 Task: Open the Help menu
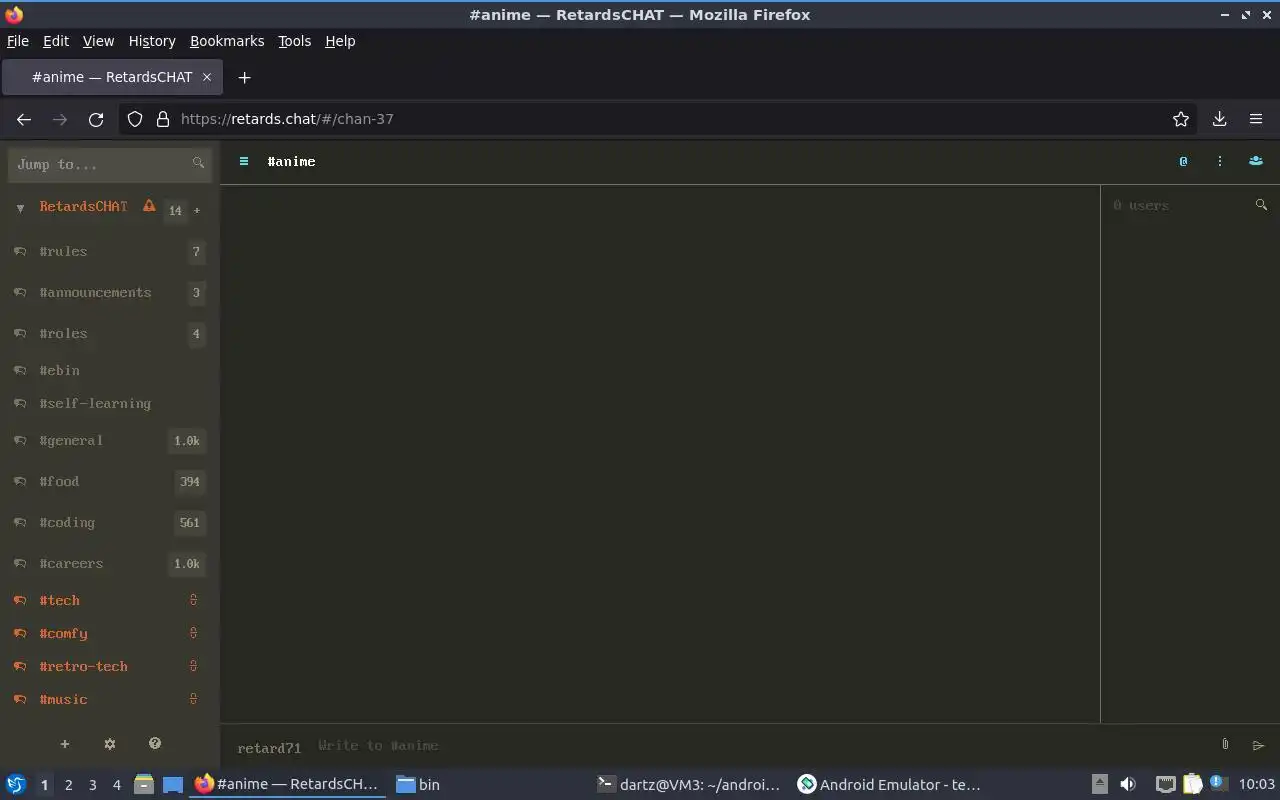click(x=340, y=41)
